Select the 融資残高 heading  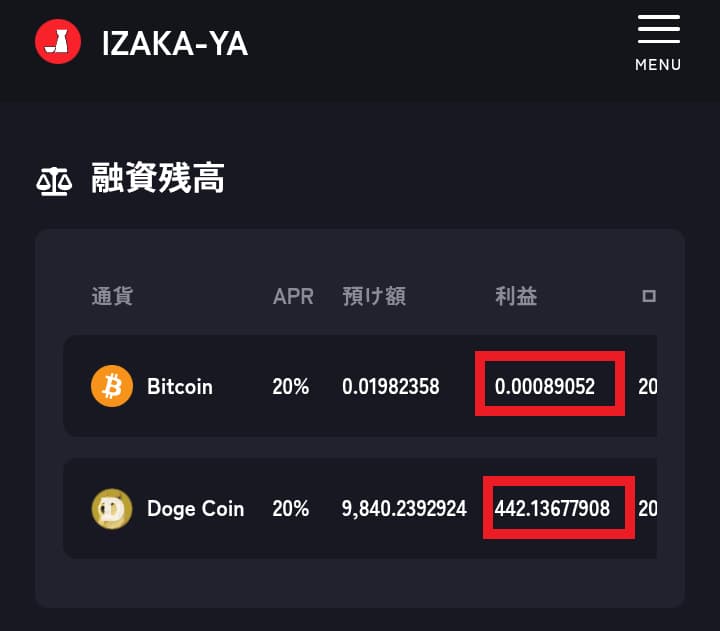(158, 178)
